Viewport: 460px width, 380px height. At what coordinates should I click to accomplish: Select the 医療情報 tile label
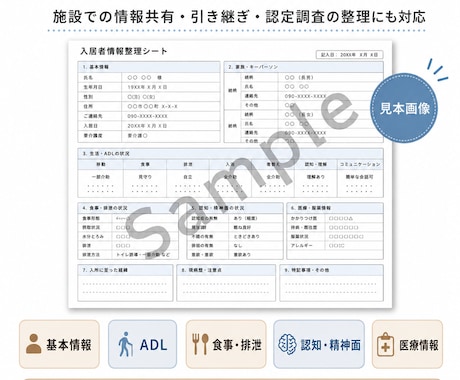419,345
